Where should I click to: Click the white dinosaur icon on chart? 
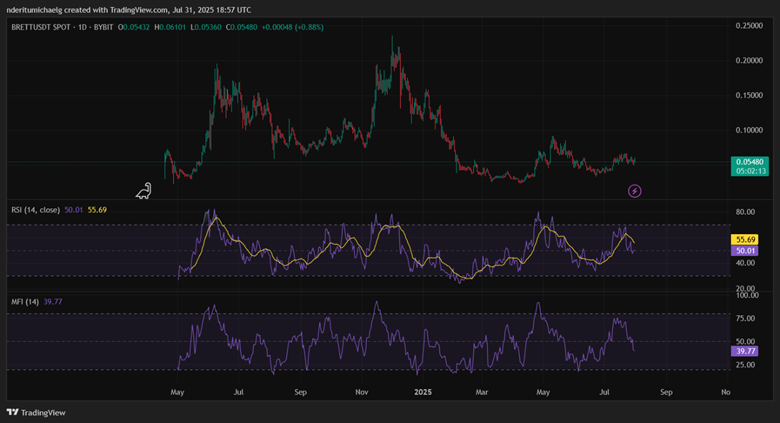[146, 188]
